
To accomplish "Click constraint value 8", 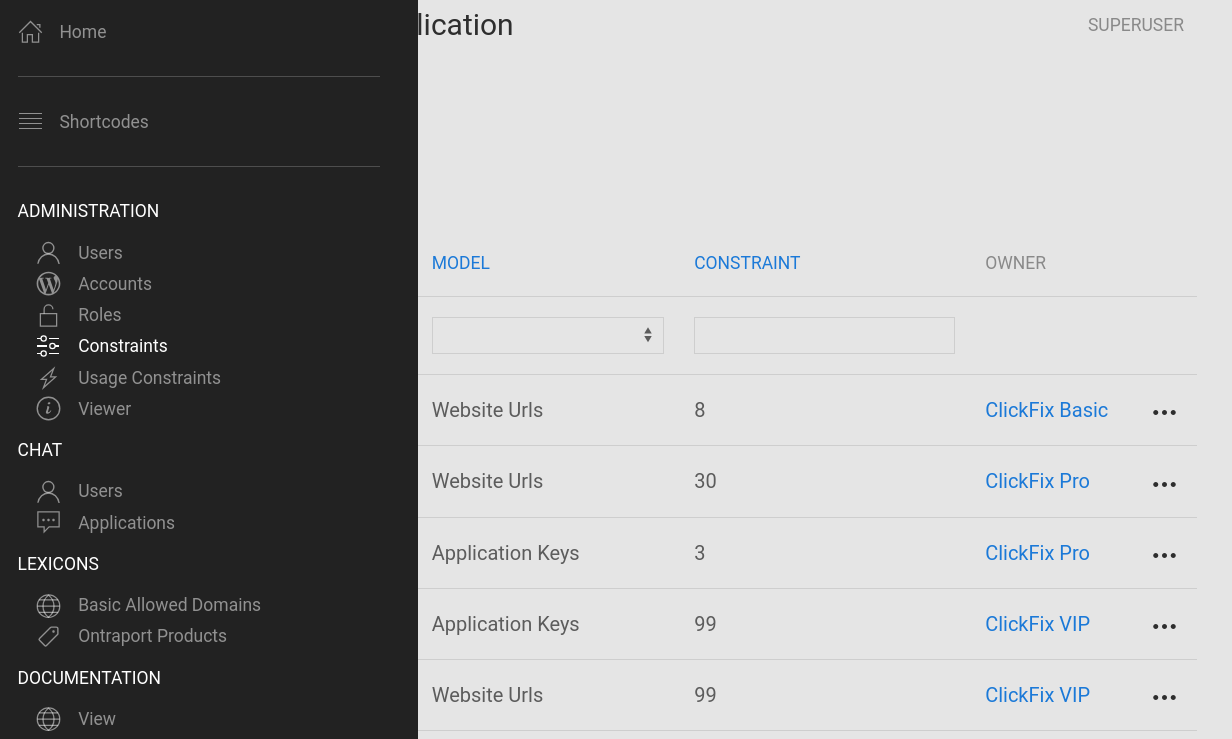I will coord(700,410).
